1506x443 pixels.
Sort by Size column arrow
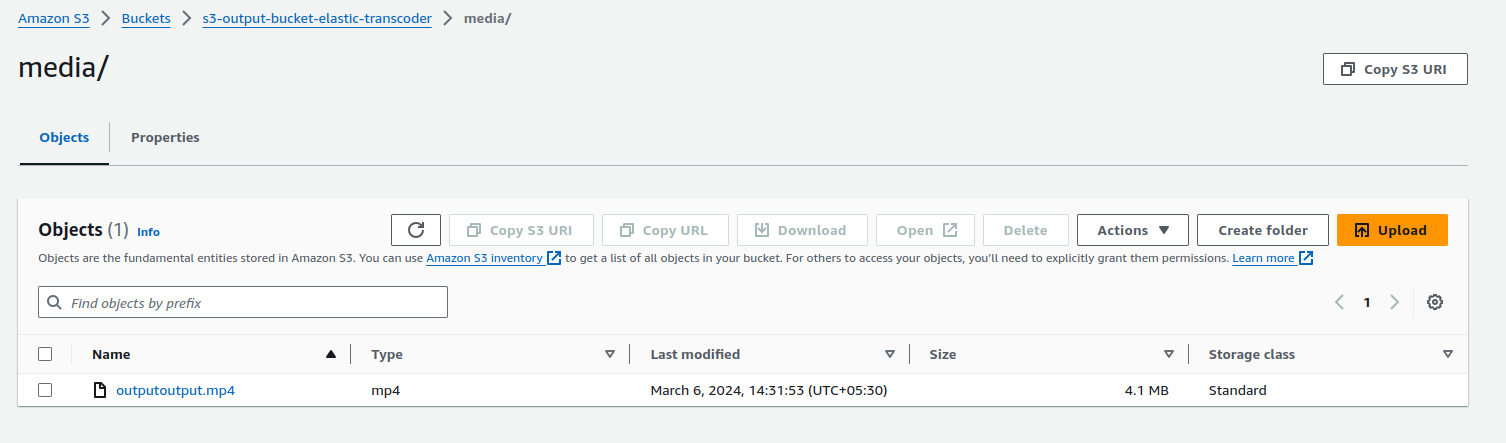coord(1169,354)
